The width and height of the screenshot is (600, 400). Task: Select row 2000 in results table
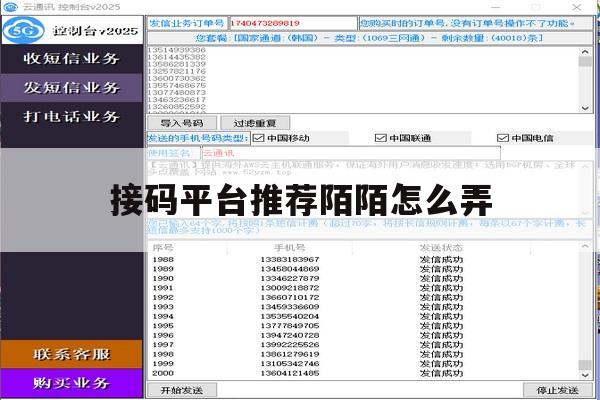click(364, 373)
